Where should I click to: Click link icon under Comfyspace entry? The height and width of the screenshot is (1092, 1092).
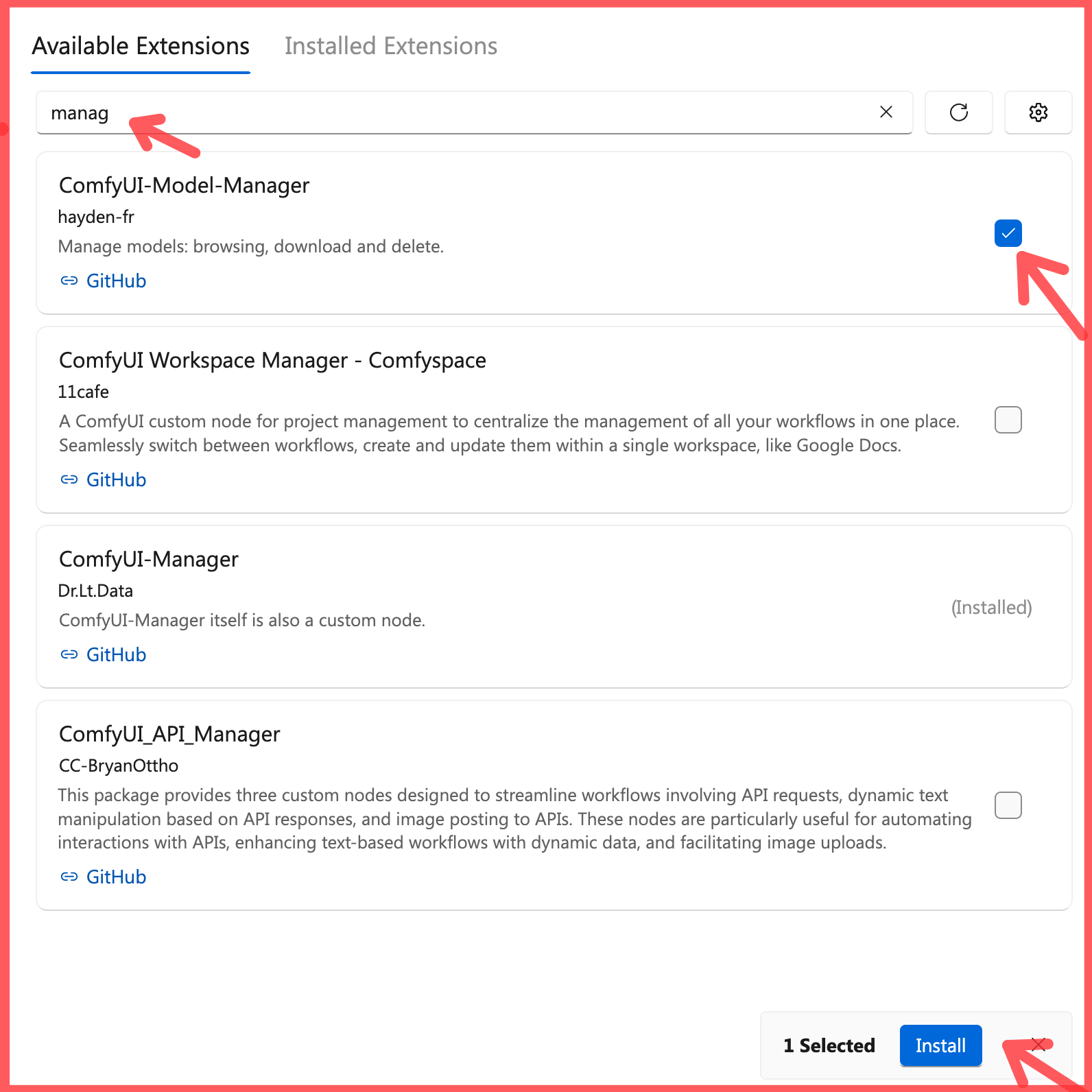69,479
